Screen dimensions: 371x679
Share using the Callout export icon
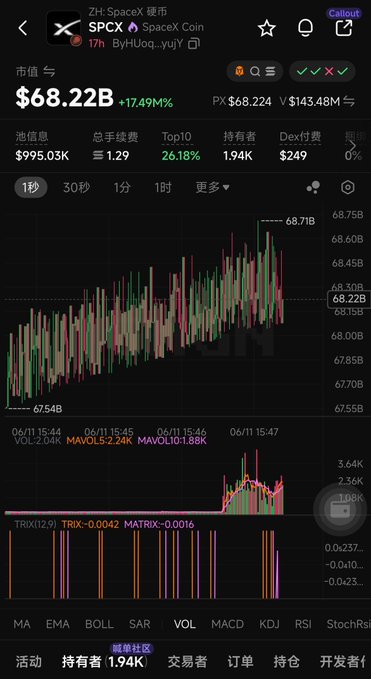pos(344,28)
